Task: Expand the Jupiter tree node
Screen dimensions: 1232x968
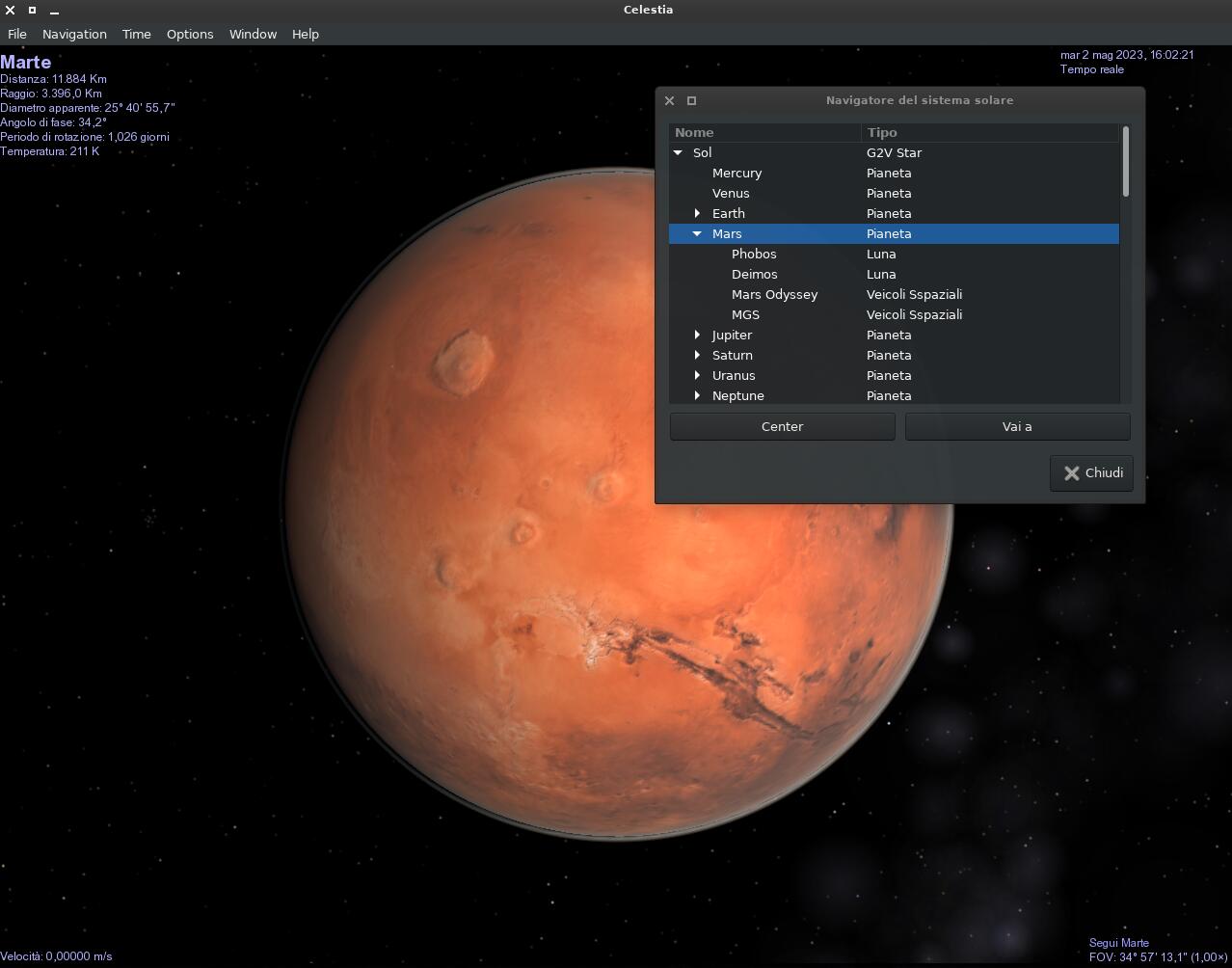Action: (x=697, y=335)
